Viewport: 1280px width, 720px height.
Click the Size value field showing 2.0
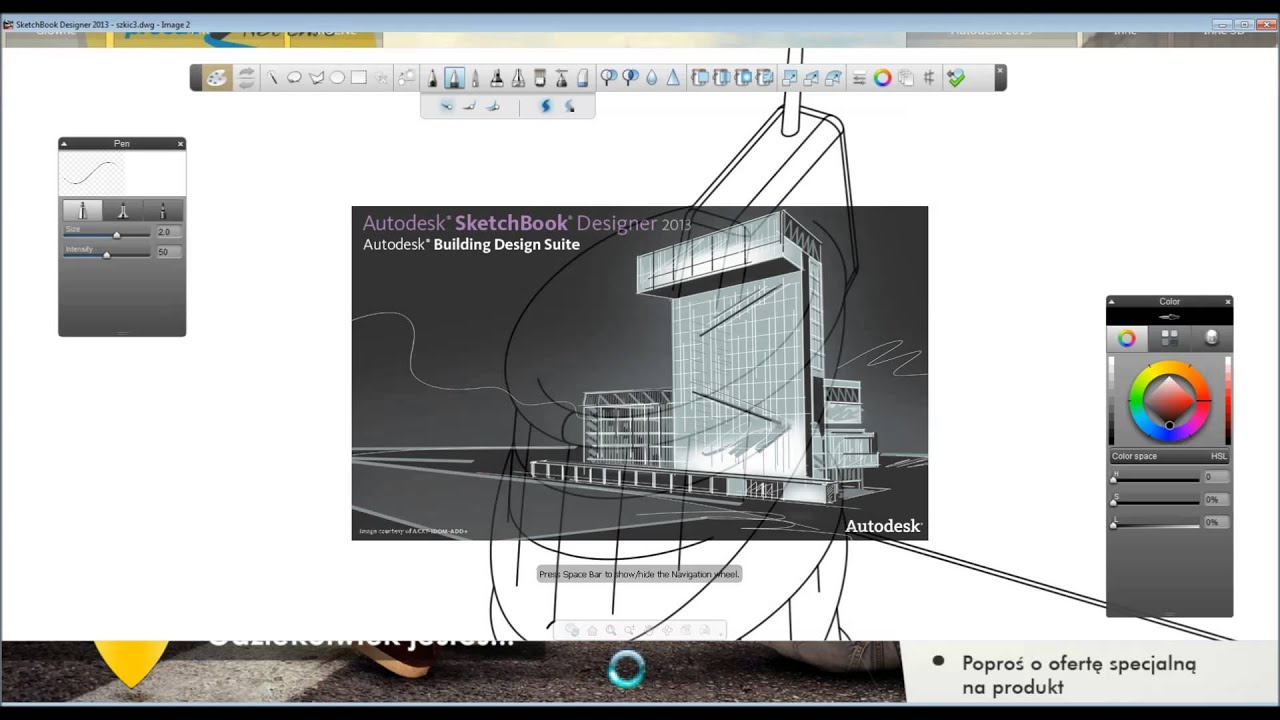point(168,232)
